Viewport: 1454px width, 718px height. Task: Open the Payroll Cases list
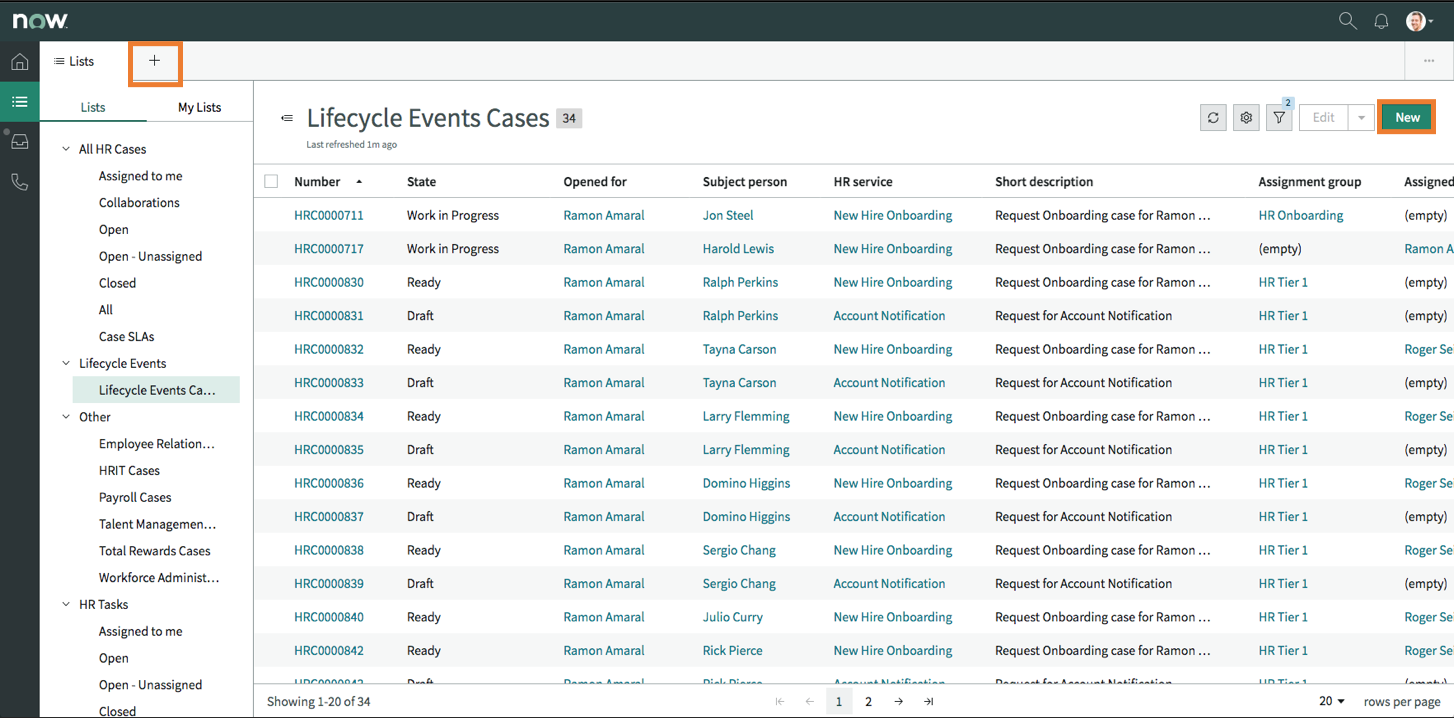click(x=135, y=497)
